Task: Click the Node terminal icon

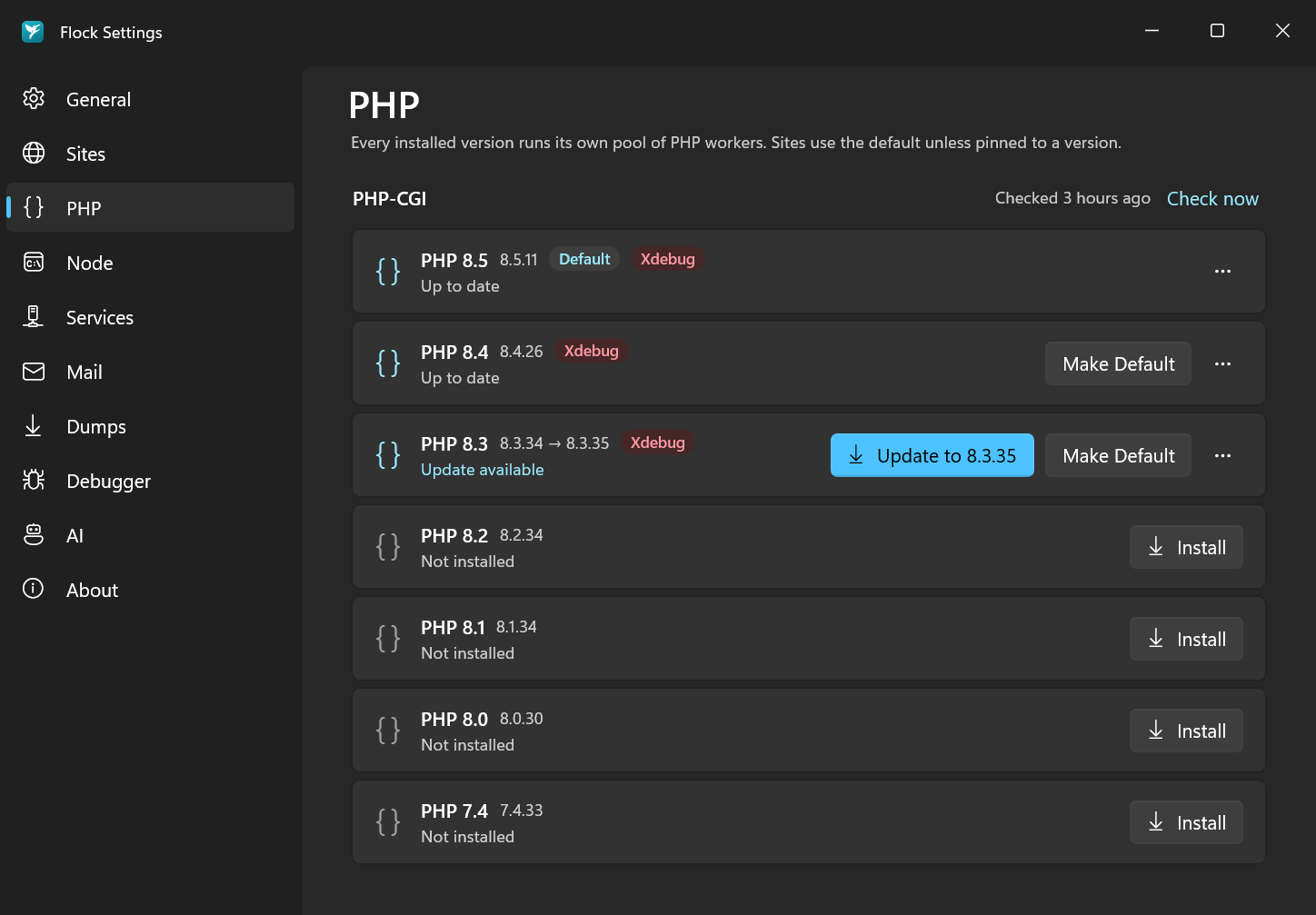Action: coord(34,263)
